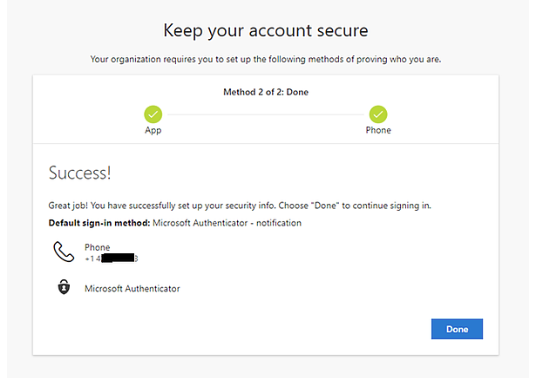The width and height of the screenshot is (538, 378).
Task: Click the green Phone step checkmark
Action: (378, 114)
